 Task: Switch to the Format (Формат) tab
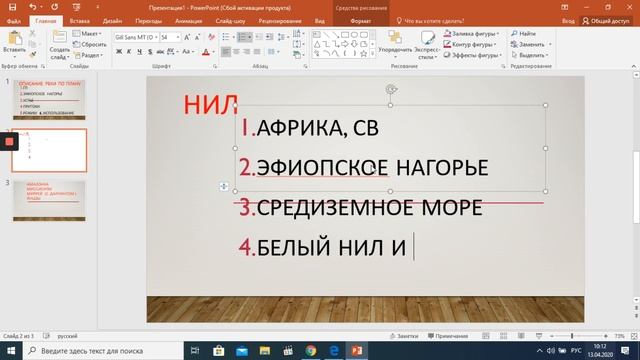click(x=361, y=21)
